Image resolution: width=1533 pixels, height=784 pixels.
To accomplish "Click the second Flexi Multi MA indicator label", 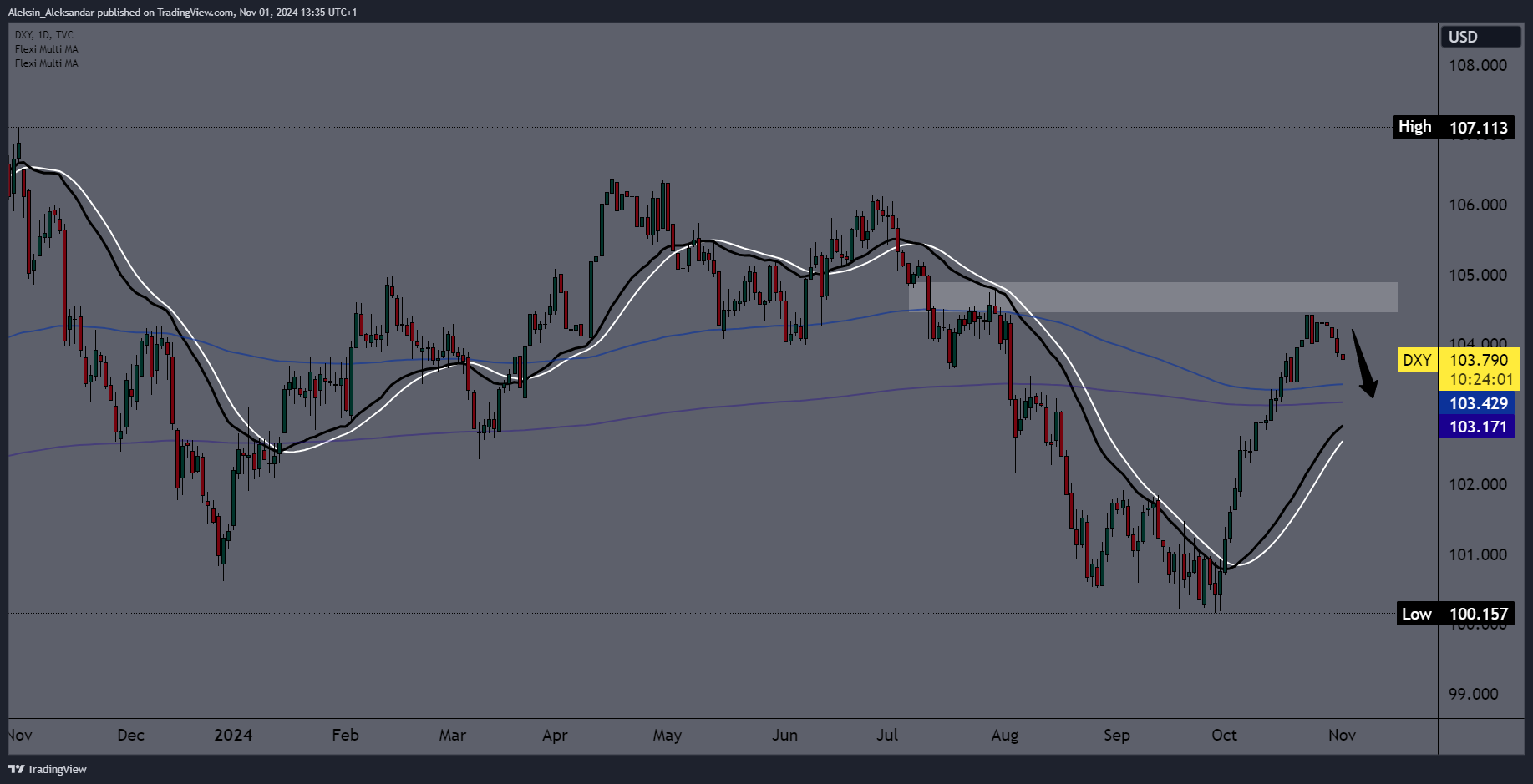I will tap(47, 63).
